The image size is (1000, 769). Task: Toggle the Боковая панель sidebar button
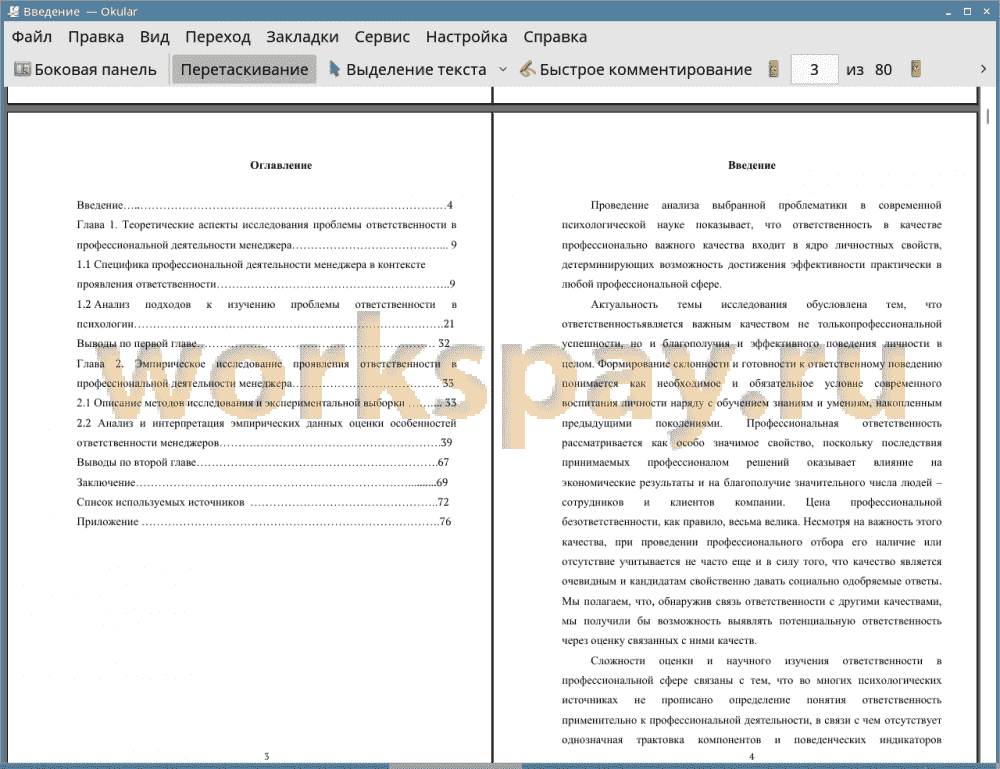click(x=85, y=70)
